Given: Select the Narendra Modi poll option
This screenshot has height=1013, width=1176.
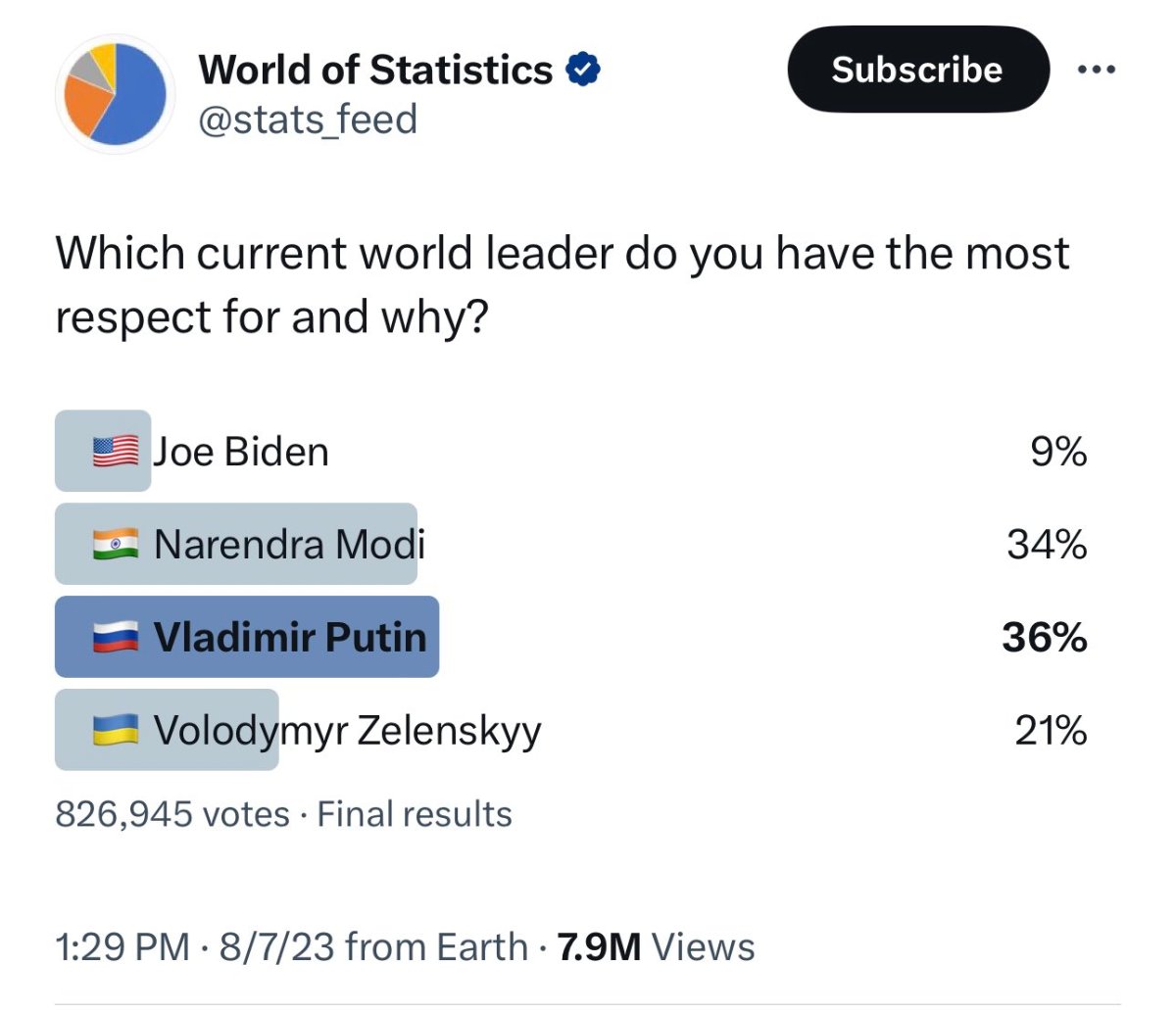Looking at the screenshot, I should (289, 544).
